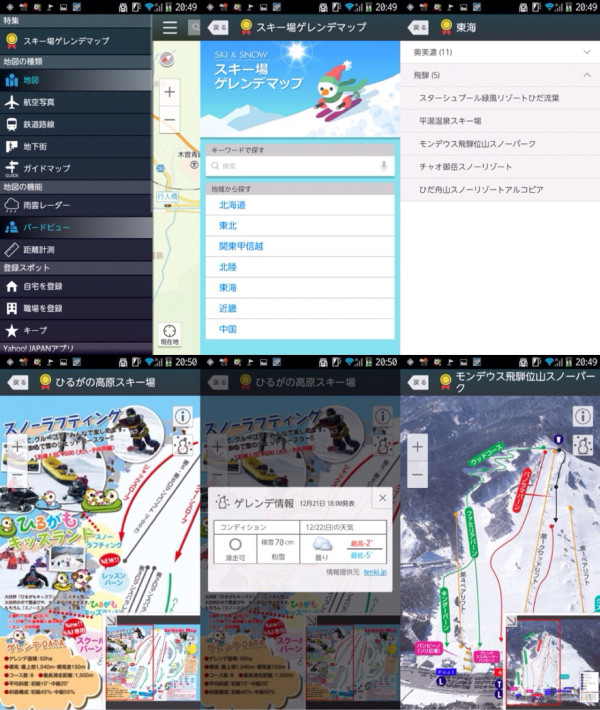Zoom in on the モンデウス slope map
This screenshot has width=600, height=710.
coord(418,447)
